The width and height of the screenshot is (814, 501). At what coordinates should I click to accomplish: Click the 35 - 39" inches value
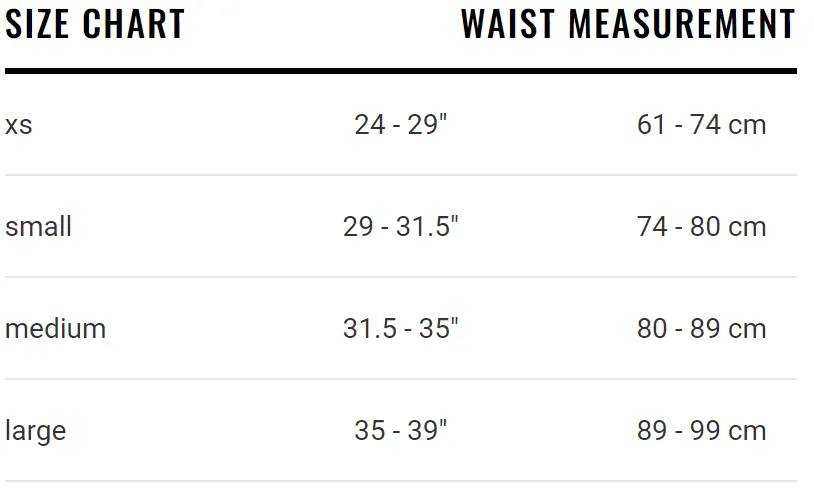[401, 430]
